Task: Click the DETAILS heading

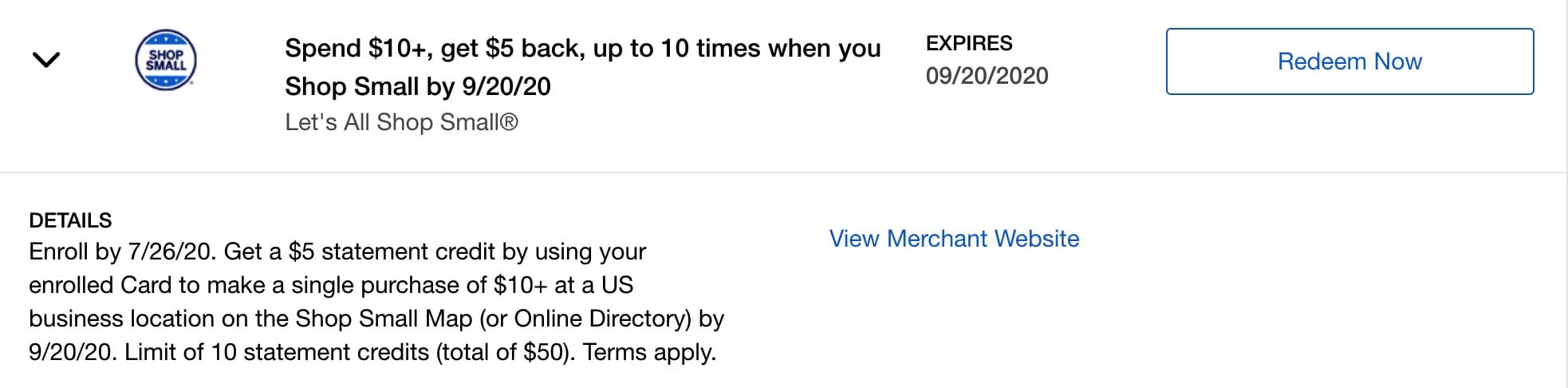Action: (70, 220)
